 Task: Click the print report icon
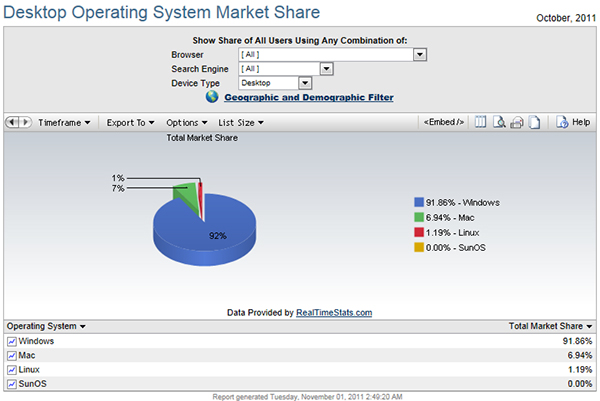(x=517, y=122)
